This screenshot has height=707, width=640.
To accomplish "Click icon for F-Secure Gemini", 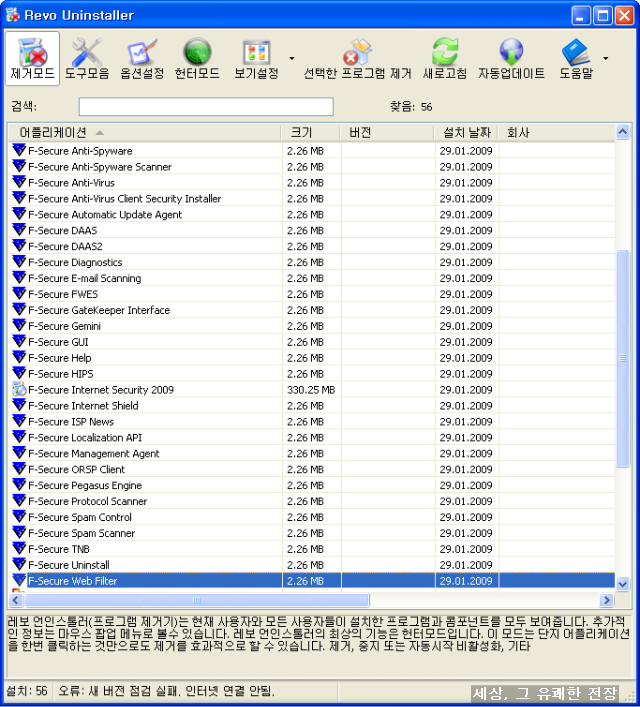I will click(19, 325).
